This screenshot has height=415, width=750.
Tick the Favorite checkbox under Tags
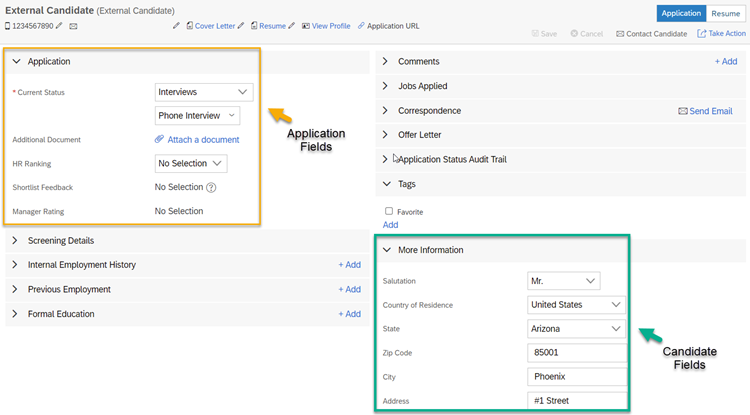389,211
